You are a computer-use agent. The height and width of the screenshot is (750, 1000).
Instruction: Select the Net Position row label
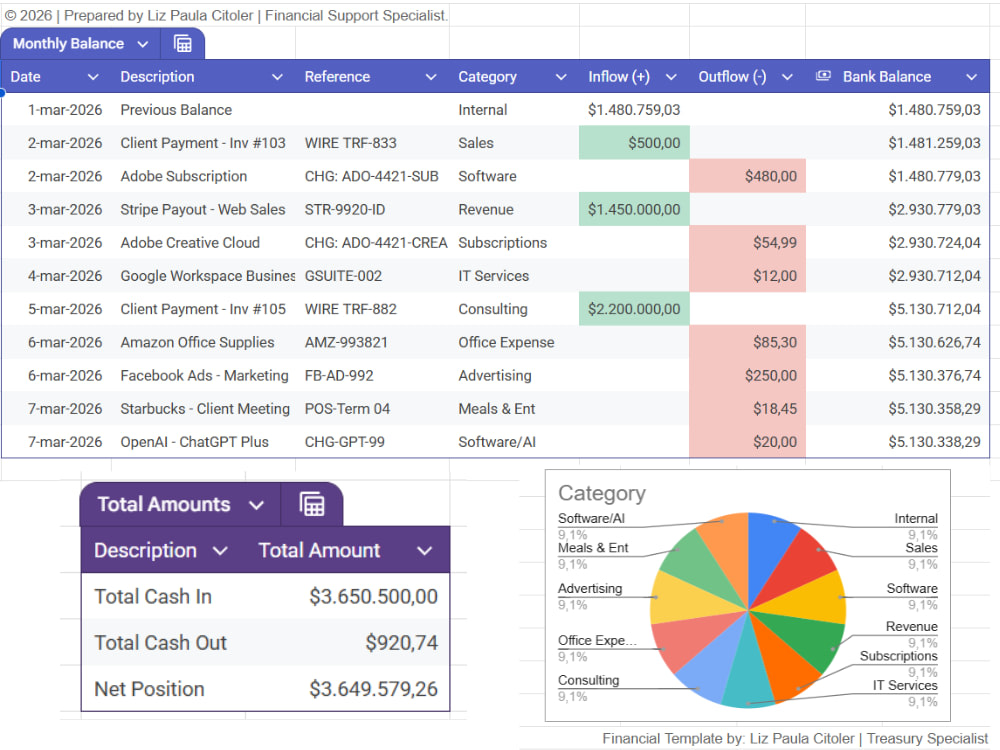point(149,689)
